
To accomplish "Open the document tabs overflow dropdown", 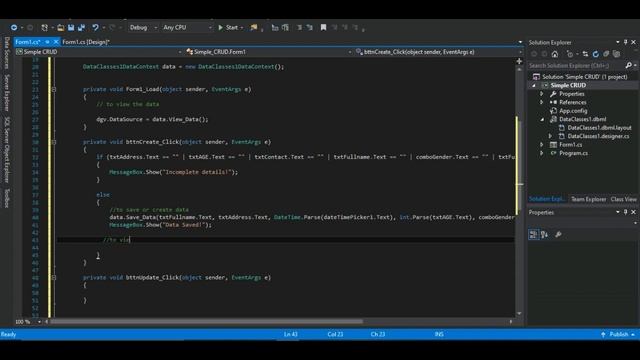I will pyautogui.click(x=520, y=42).
